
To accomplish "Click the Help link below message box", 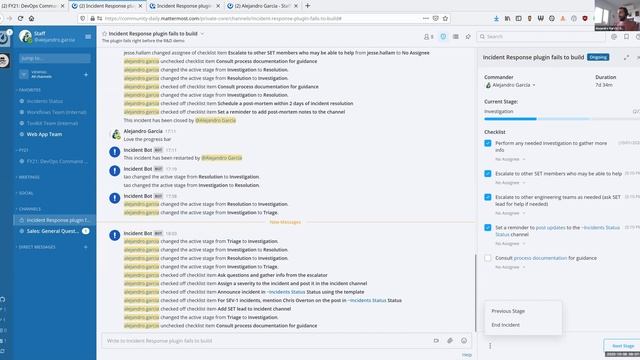I will [467, 355].
